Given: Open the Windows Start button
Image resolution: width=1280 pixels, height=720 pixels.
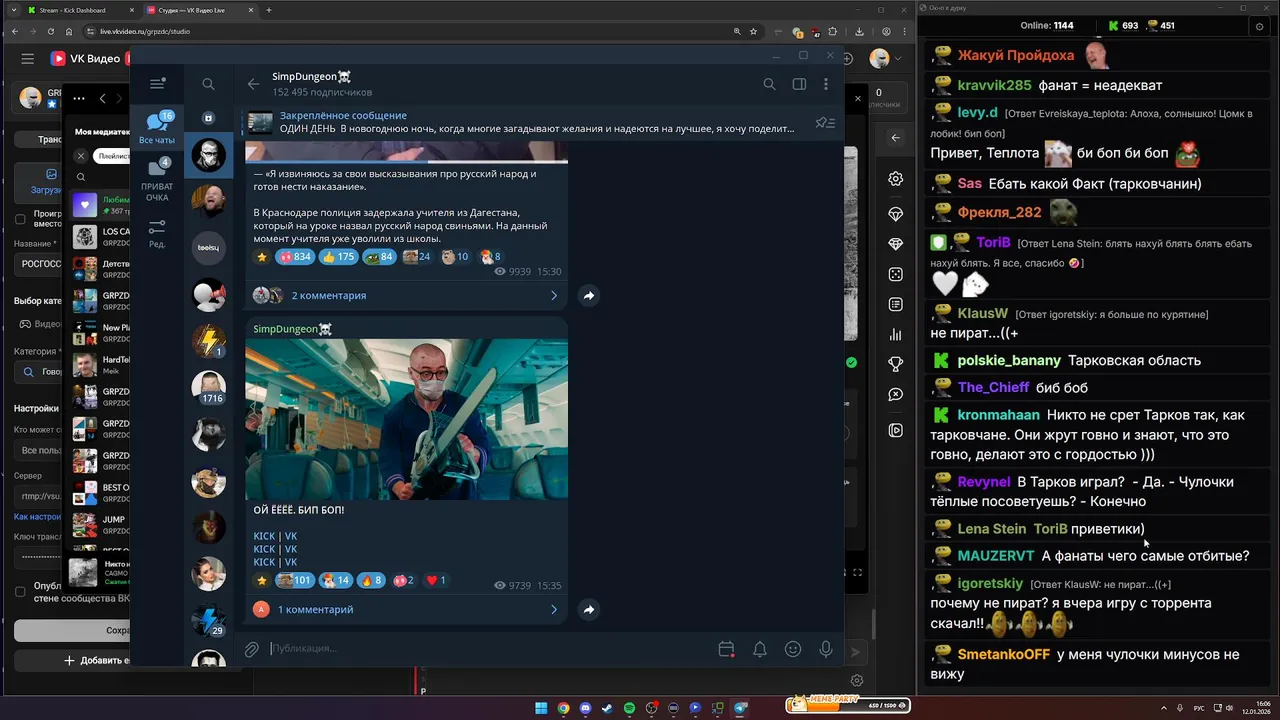Looking at the screenshot, I should pyautogui.click(x=541, y=709).
